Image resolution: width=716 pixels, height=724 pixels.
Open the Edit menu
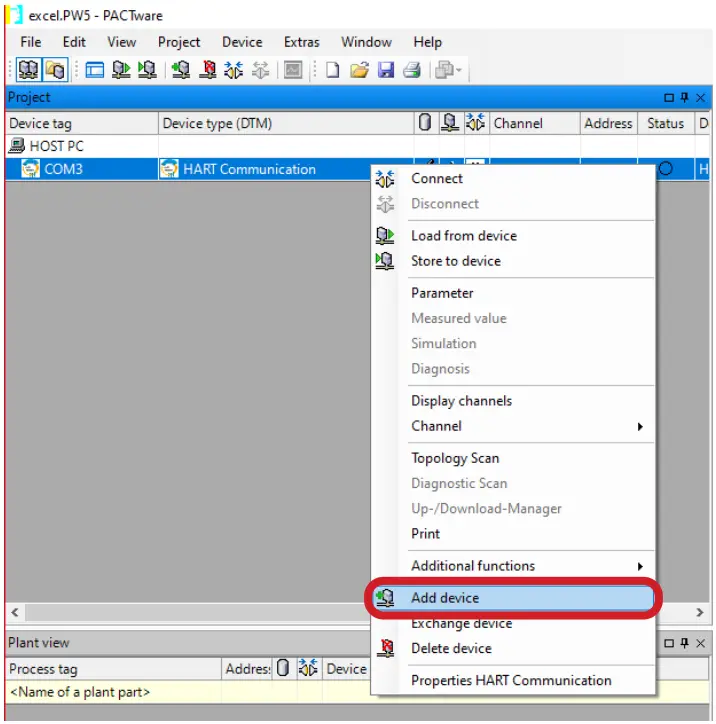pos(74,42)
